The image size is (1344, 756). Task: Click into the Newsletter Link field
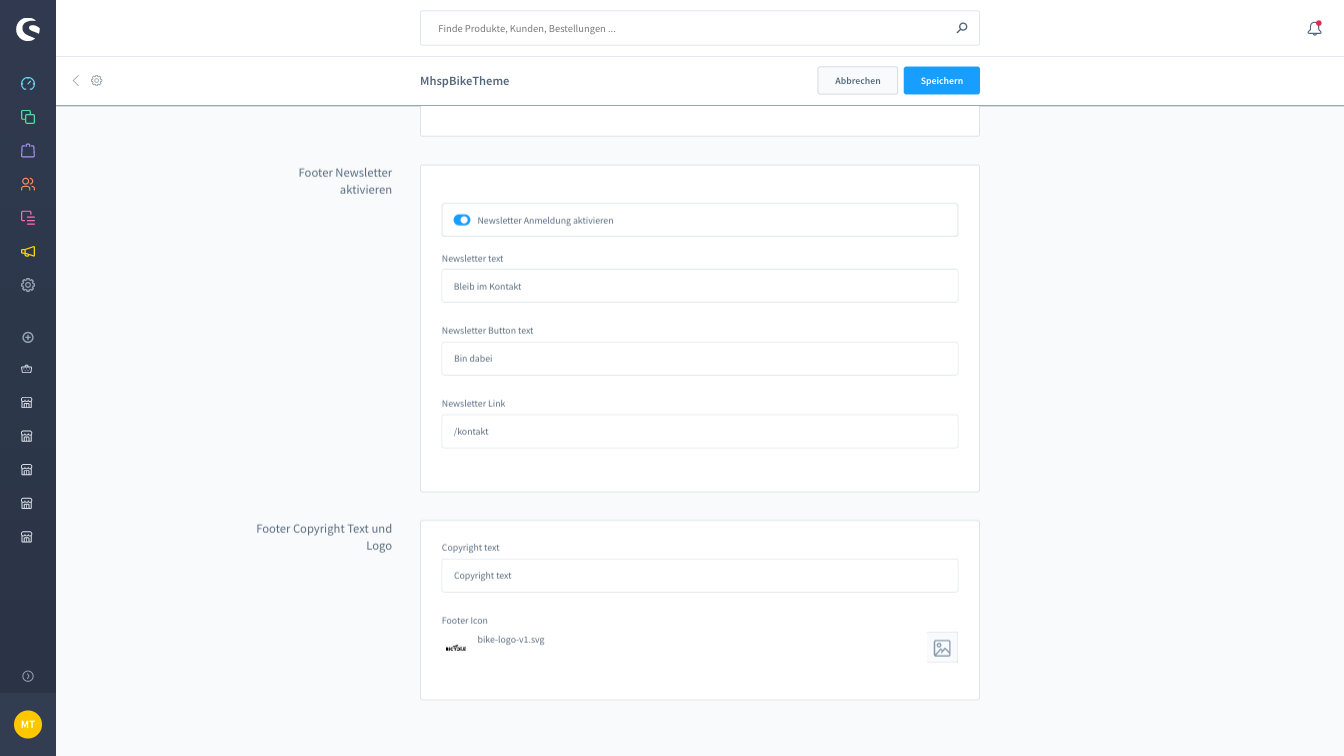699,432
